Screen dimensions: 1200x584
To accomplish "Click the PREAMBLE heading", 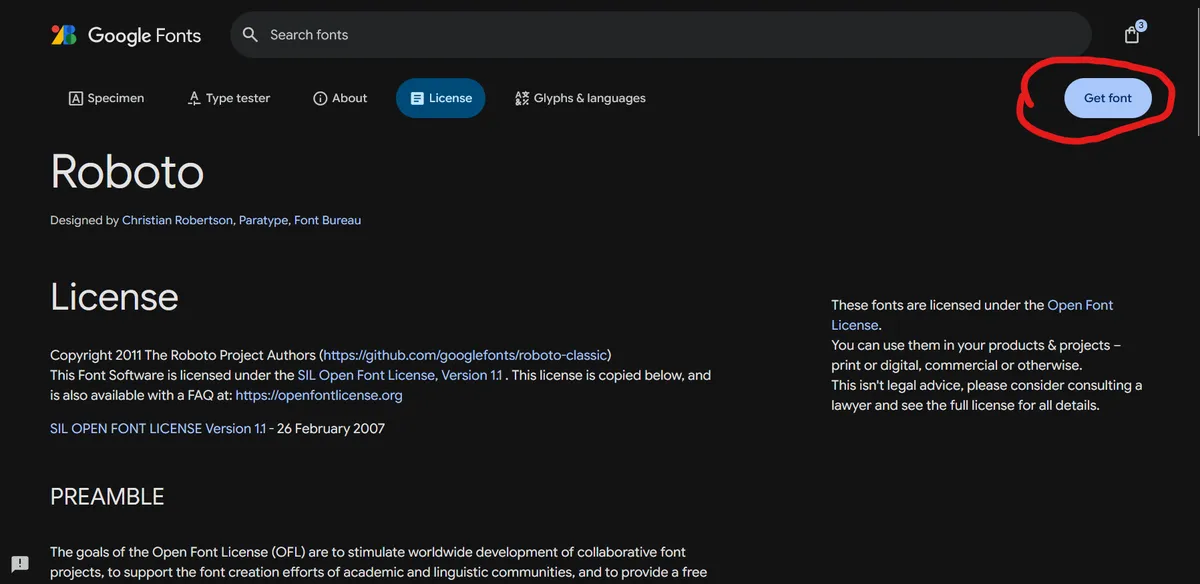I will pos(107,497).
